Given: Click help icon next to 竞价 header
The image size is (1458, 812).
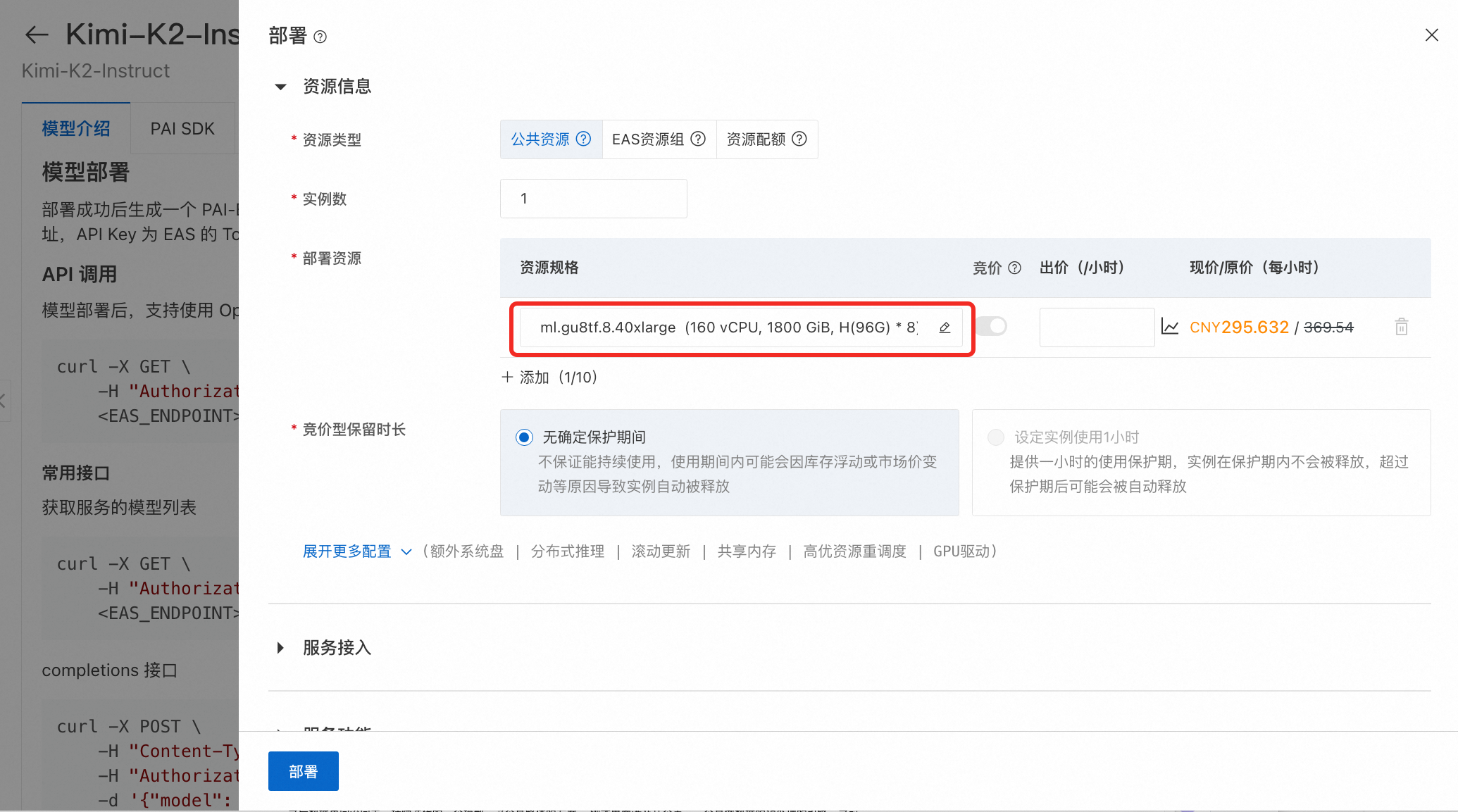Looking at the screenshot, I should point(1014,268).
